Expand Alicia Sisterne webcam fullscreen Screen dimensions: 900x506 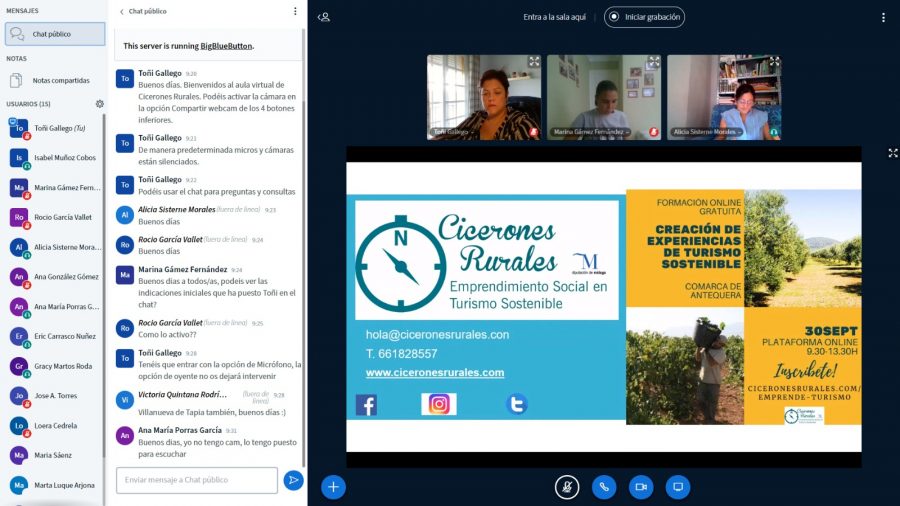[774, 61]
